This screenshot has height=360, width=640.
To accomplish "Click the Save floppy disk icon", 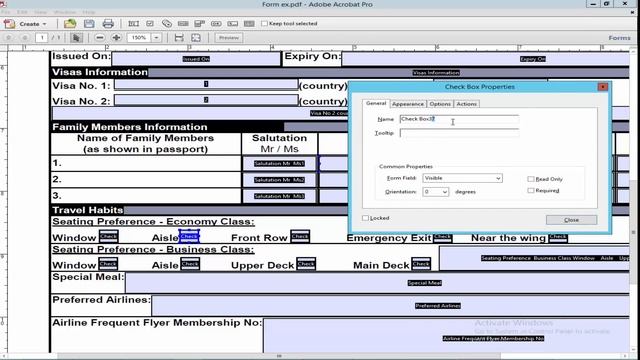I will (x=89, y=24).
